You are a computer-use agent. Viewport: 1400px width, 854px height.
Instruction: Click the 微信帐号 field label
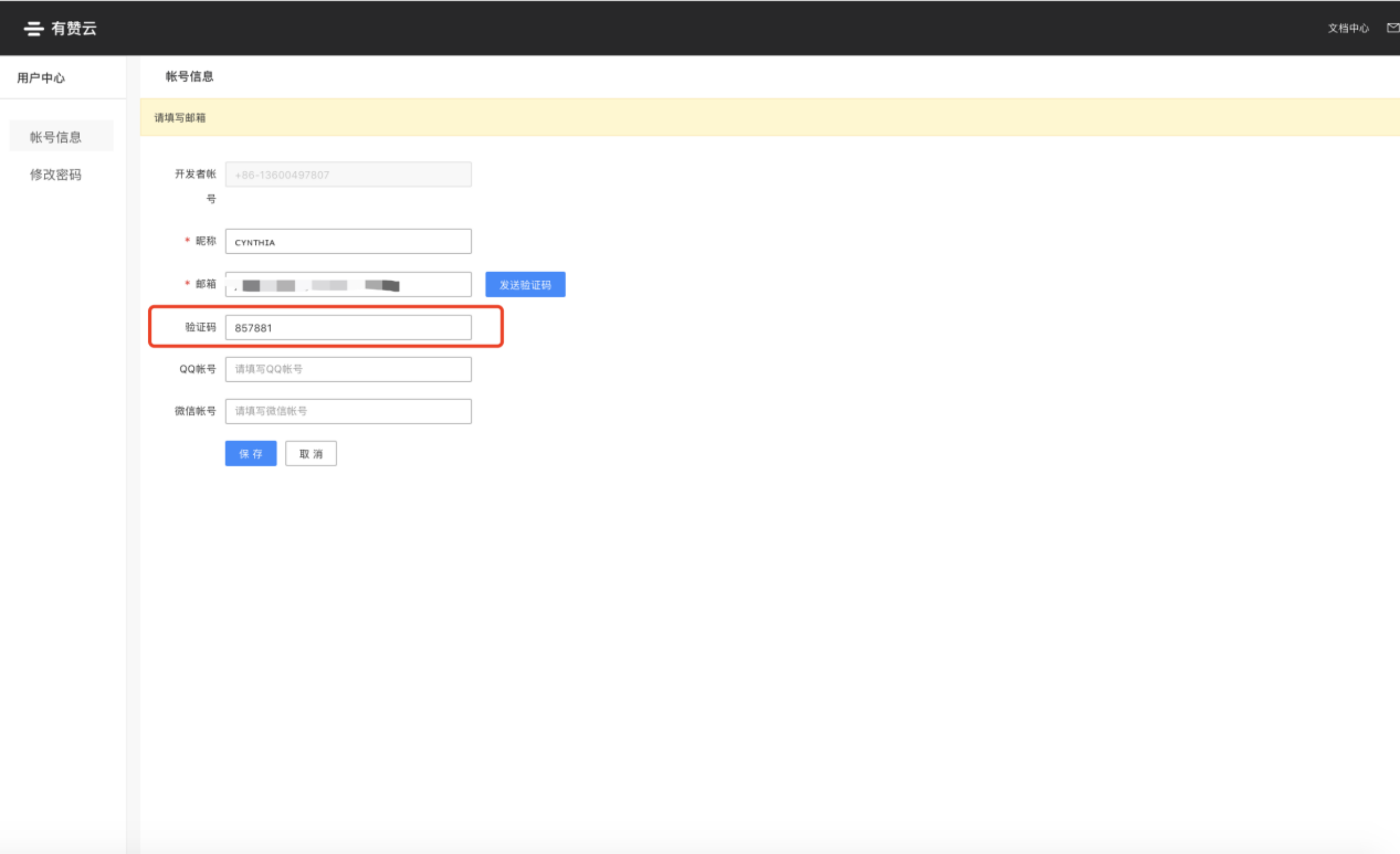pyautogui.click(x=195, y=411)
